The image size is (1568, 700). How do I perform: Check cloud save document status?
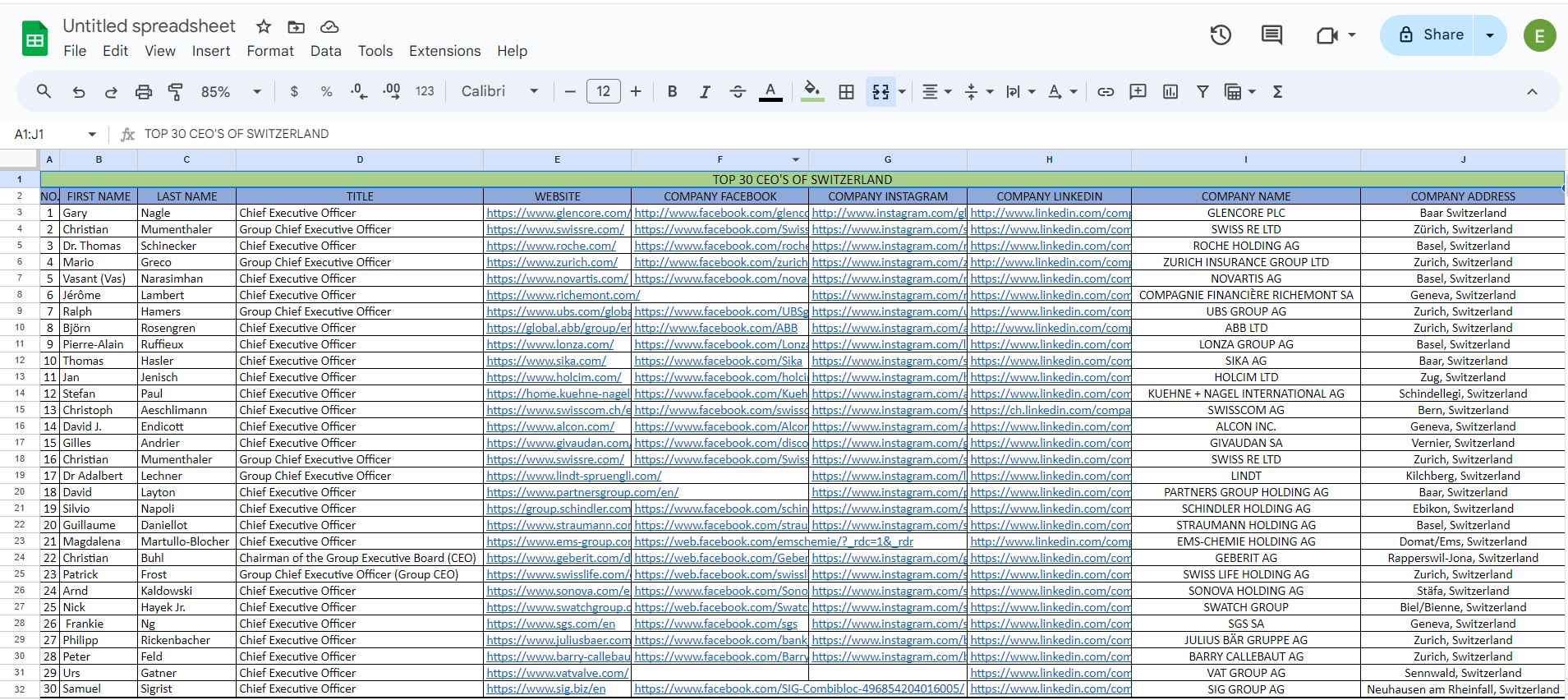329,26
